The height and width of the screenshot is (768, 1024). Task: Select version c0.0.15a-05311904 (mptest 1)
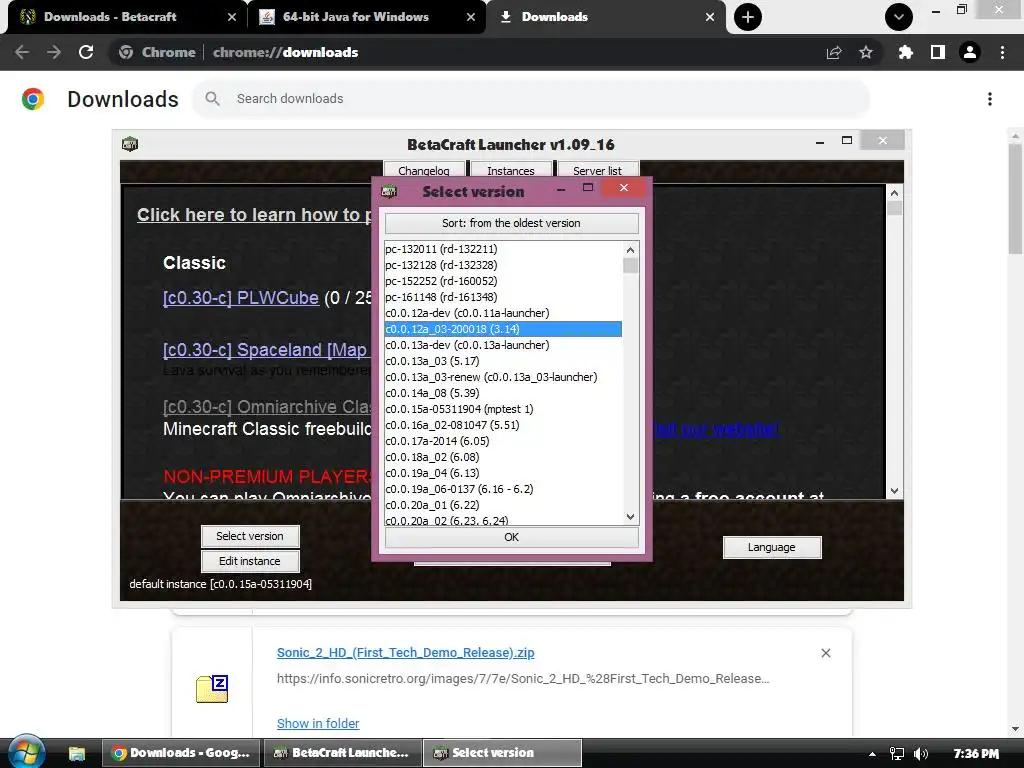pyautogui.click(x=503, y=409)
